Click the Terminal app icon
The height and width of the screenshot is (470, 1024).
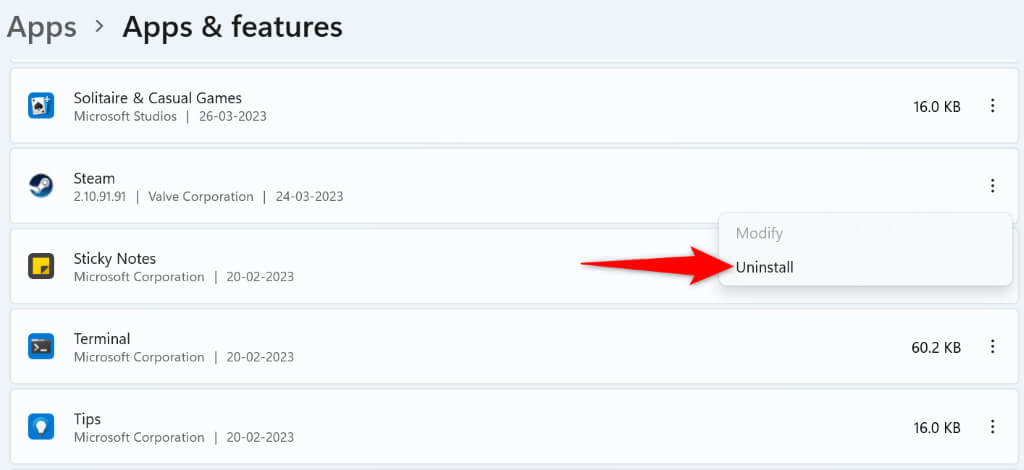(41, 346)
